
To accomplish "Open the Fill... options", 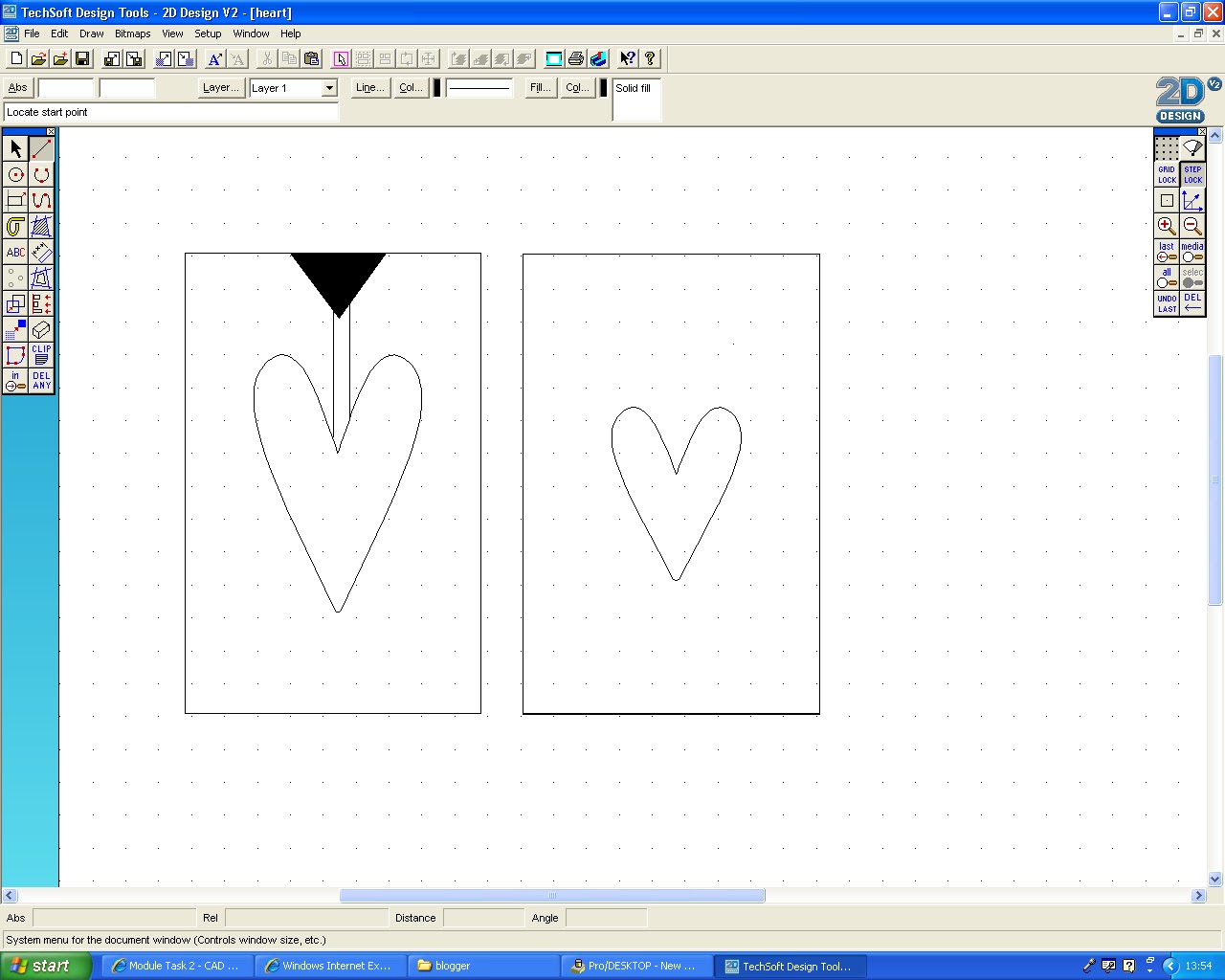I will coord(539,87).
